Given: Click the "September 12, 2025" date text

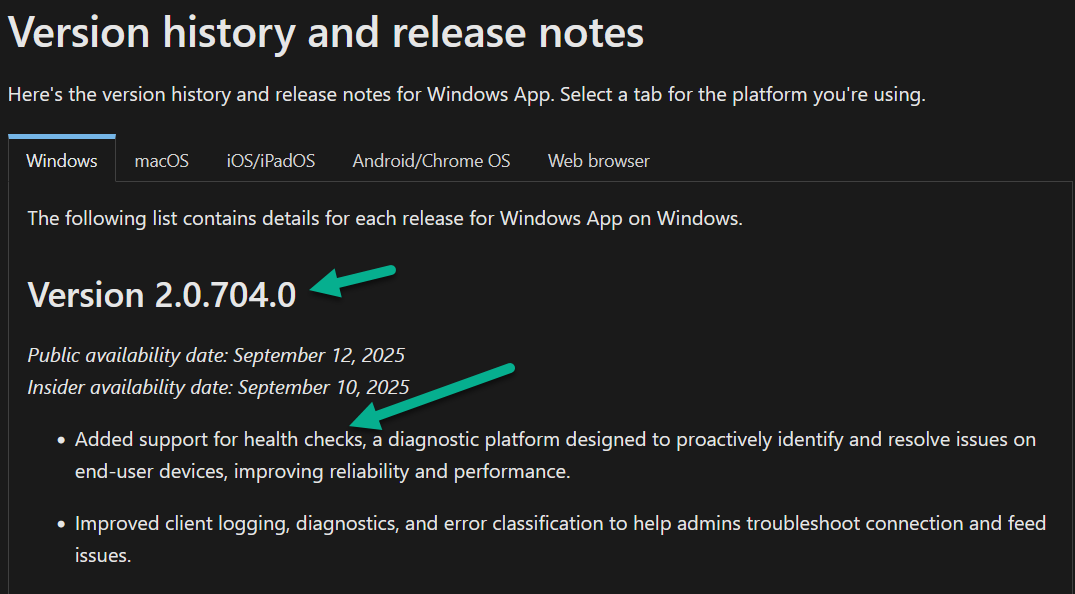Looking at the screenshot, I should pos(321,355).
